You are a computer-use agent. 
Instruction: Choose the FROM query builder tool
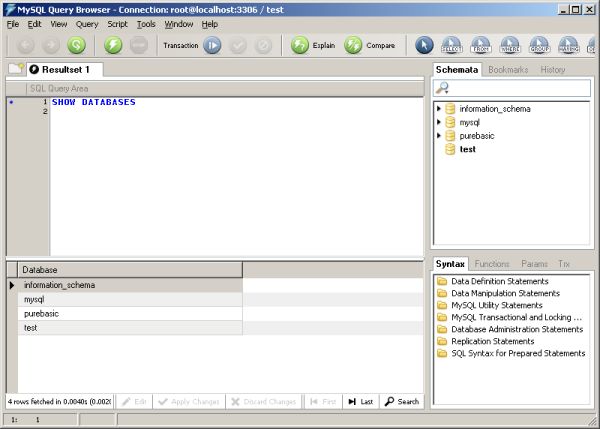pyautogui.click(x=482, y=45)
